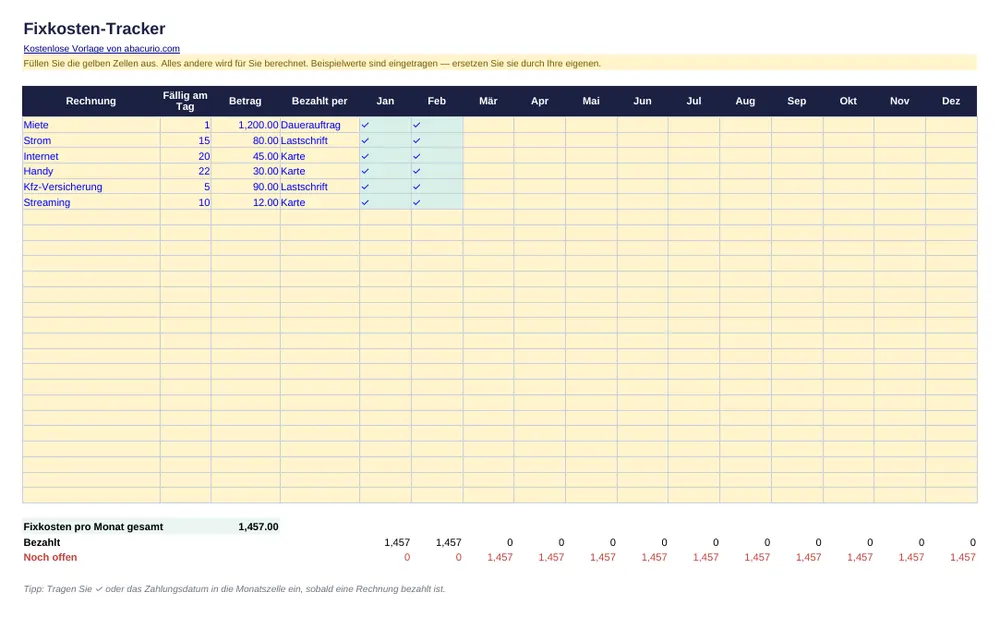
Task: Click the Fixkosten pro Monat gesamt total 1,457.00
Action: tap(258, 526)
